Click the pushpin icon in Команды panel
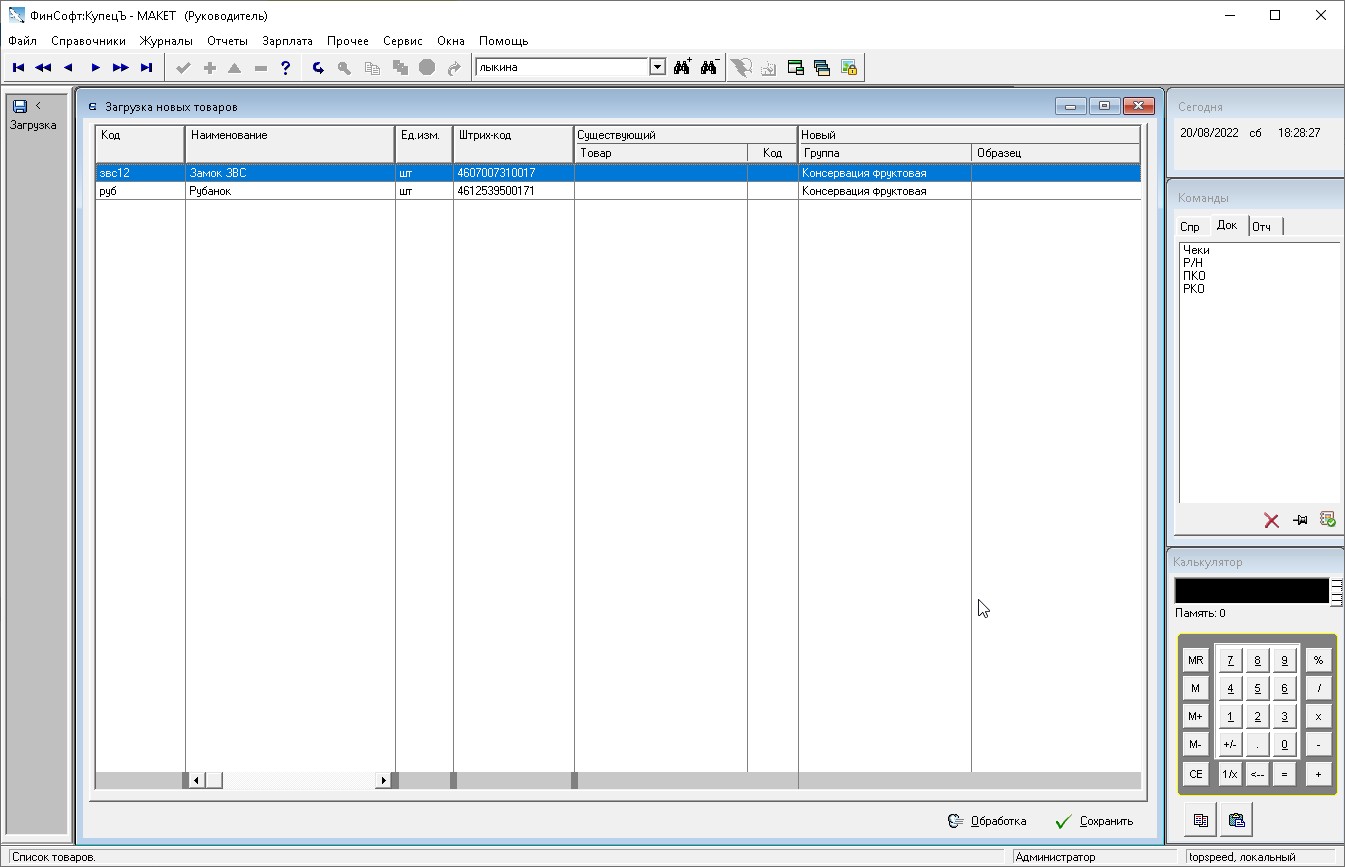 pyautogui.click(x=1299, y=520)
